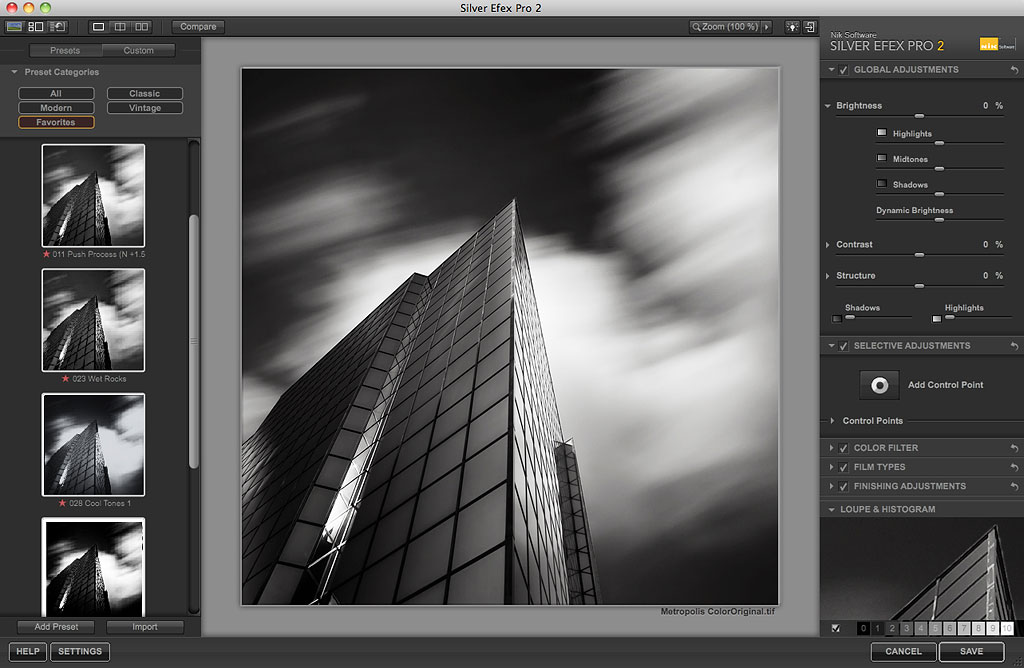Viewport: 1024px width, 668px height.
Task: Uncheck the Selective Adjustments checkbox
Action: click(x=844, y=346)
